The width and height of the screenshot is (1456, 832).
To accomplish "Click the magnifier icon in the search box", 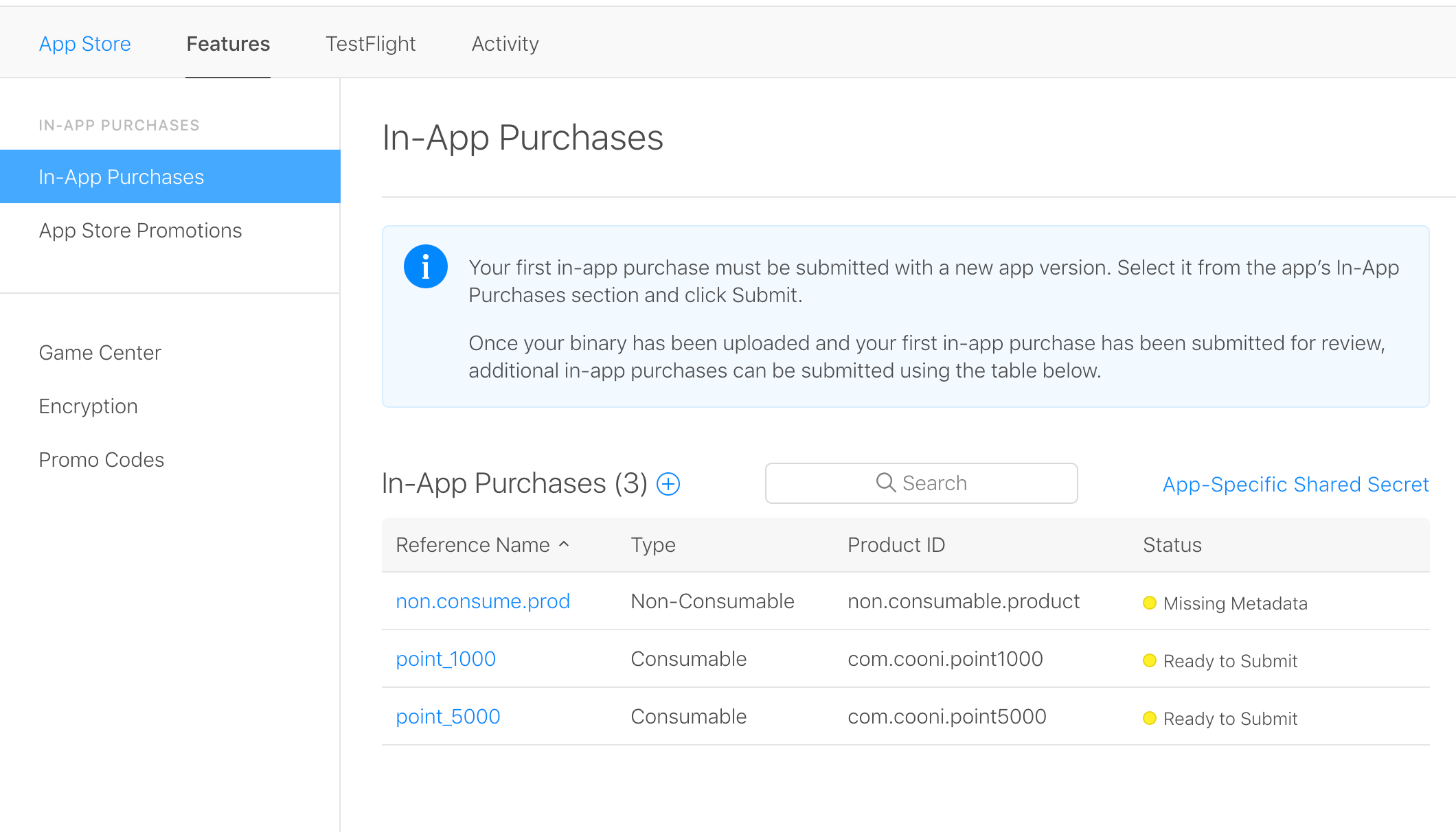I will [x=885, y=483].
